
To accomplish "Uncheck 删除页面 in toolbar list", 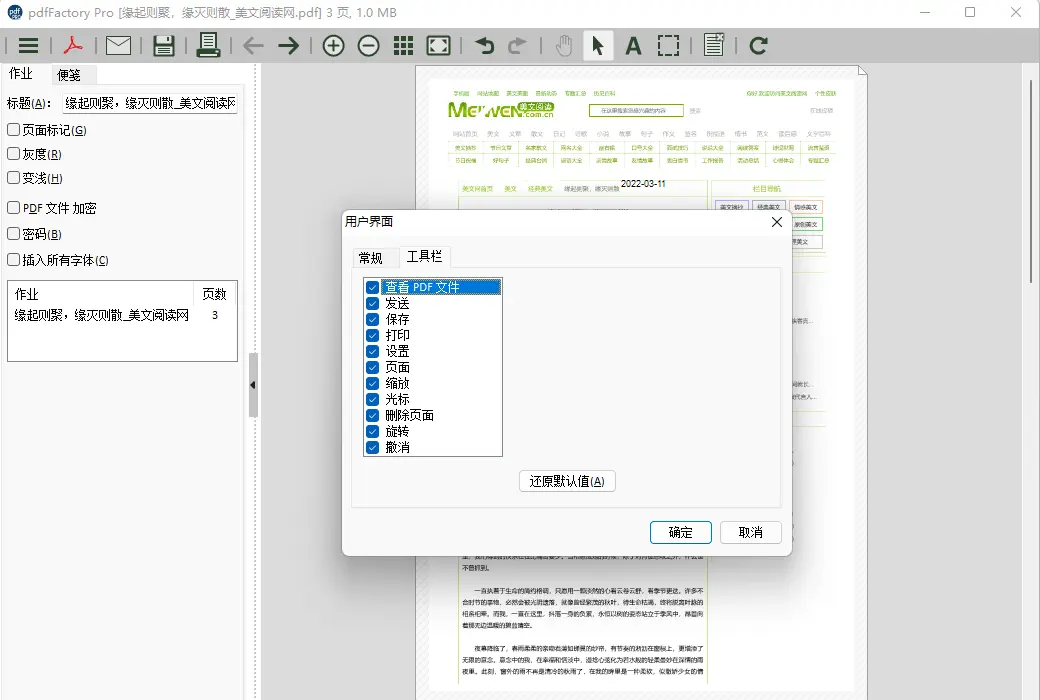I will point(373,415).
